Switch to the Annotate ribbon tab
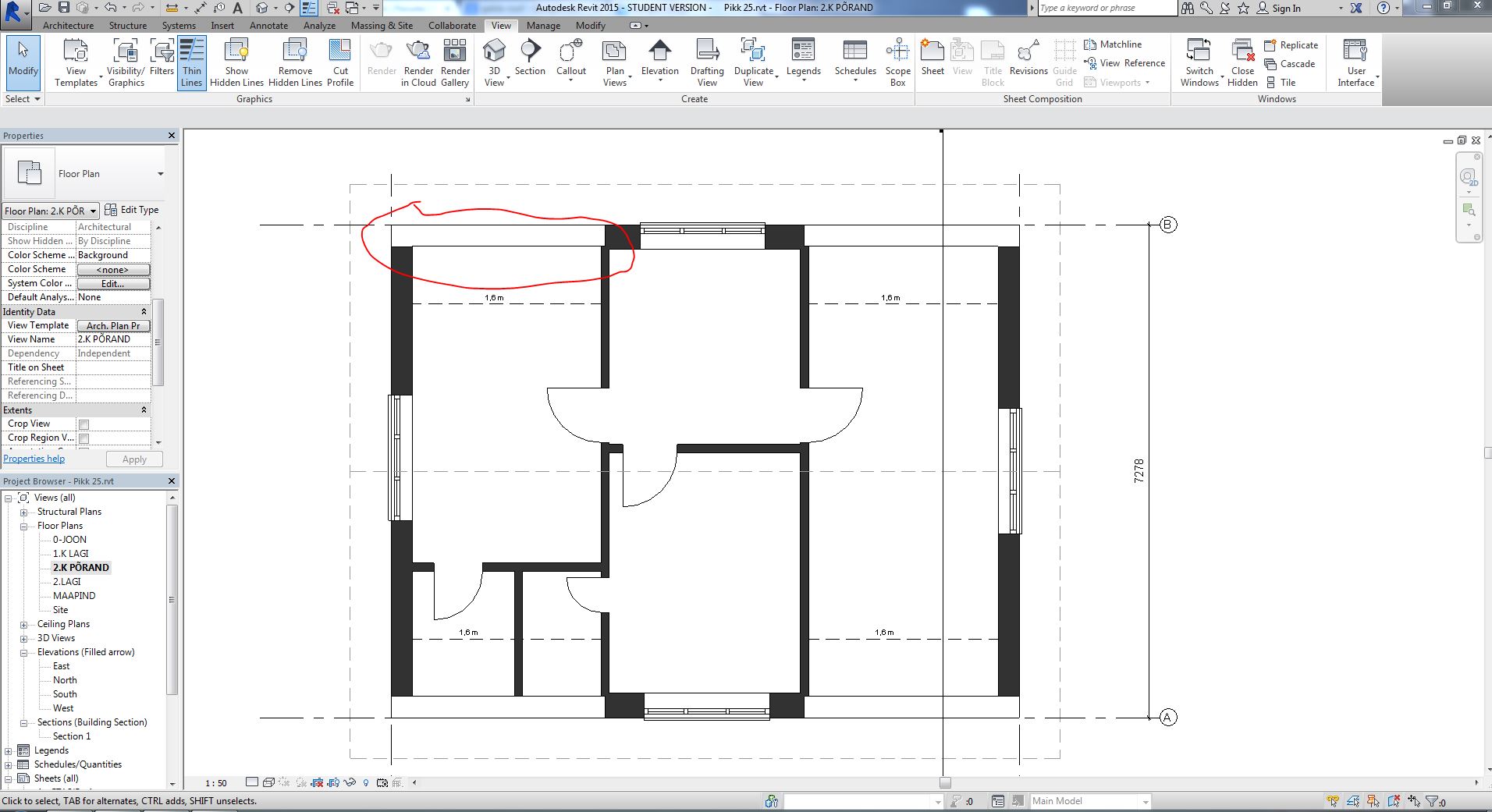1492x812 pixels. (x=268, y=25)
